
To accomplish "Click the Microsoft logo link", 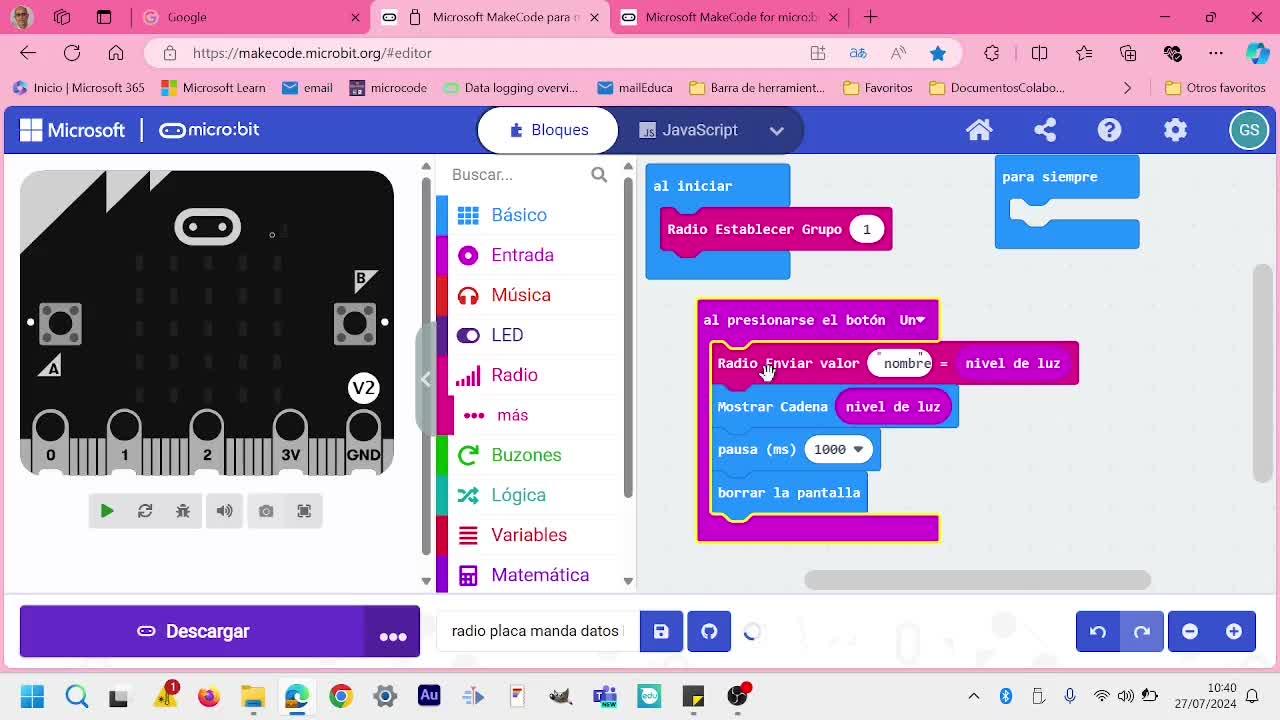I will coord(73,130).
